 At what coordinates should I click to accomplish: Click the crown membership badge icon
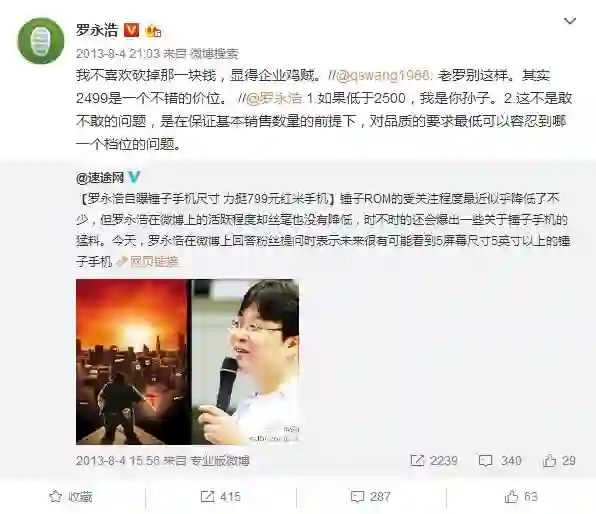coord(153,30)
